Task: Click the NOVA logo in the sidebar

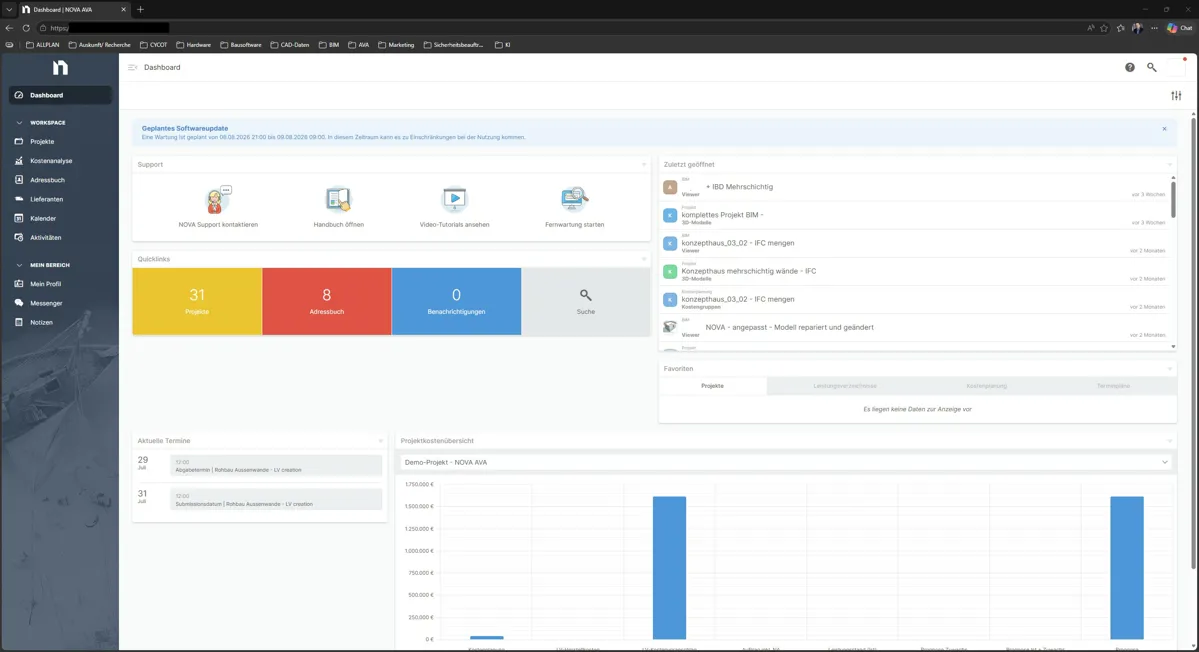Action: pyautogui.click(x=60, y=67)
